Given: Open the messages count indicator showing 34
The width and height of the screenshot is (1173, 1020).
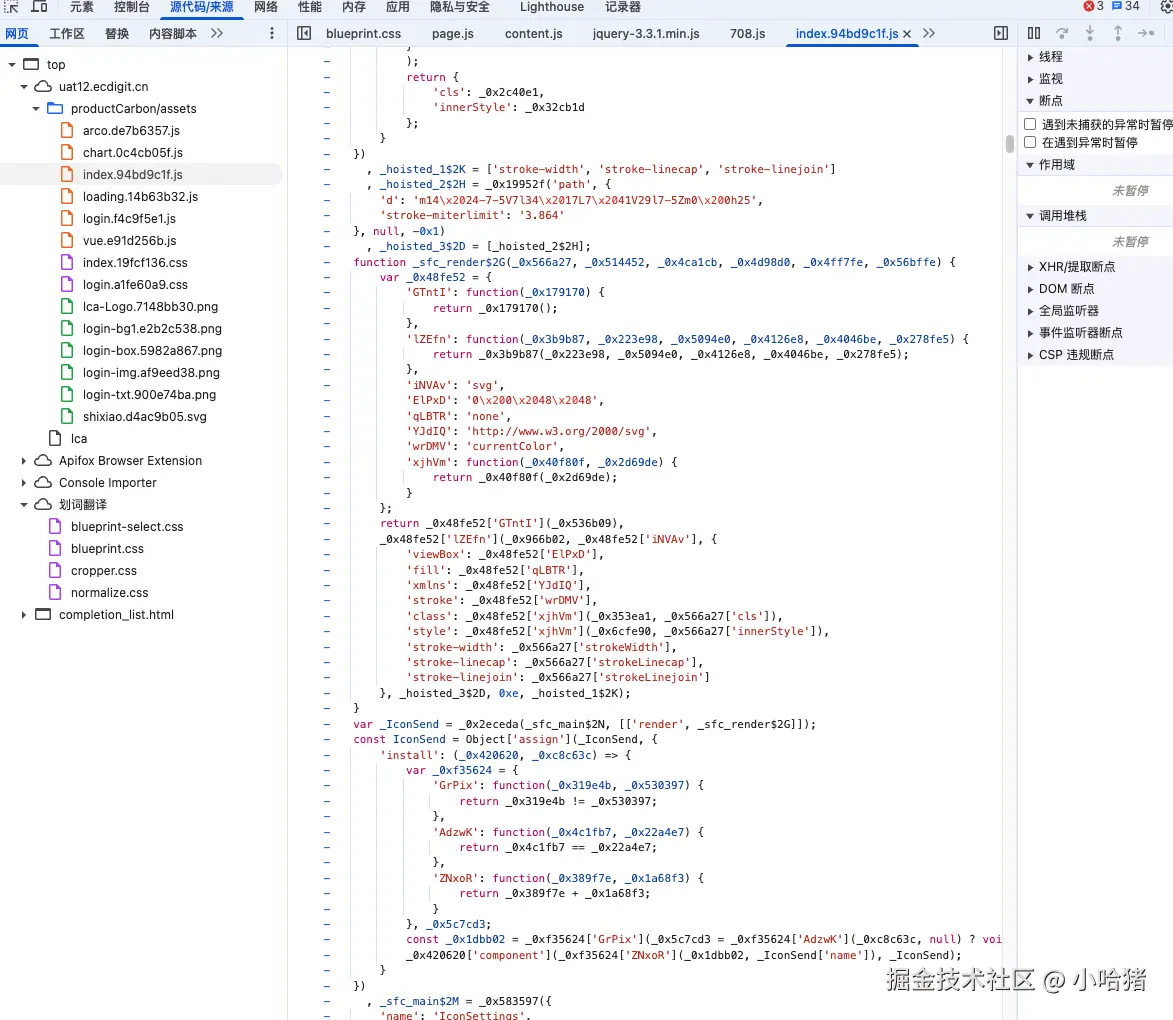Looking at the screenshot, I should (x=1126, y=6).
